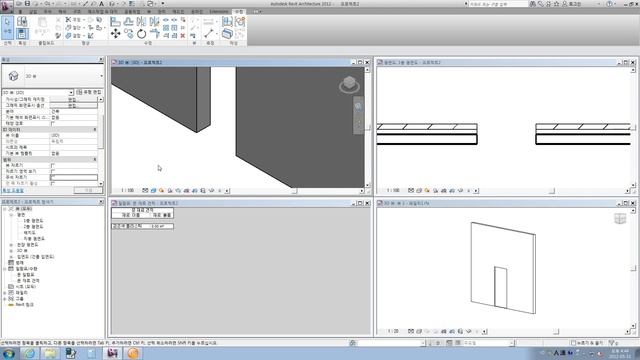The height and width of the screenshot is (360, 640).
Task: Click 편집 button for graphic display options row
Action: [73, 105]
